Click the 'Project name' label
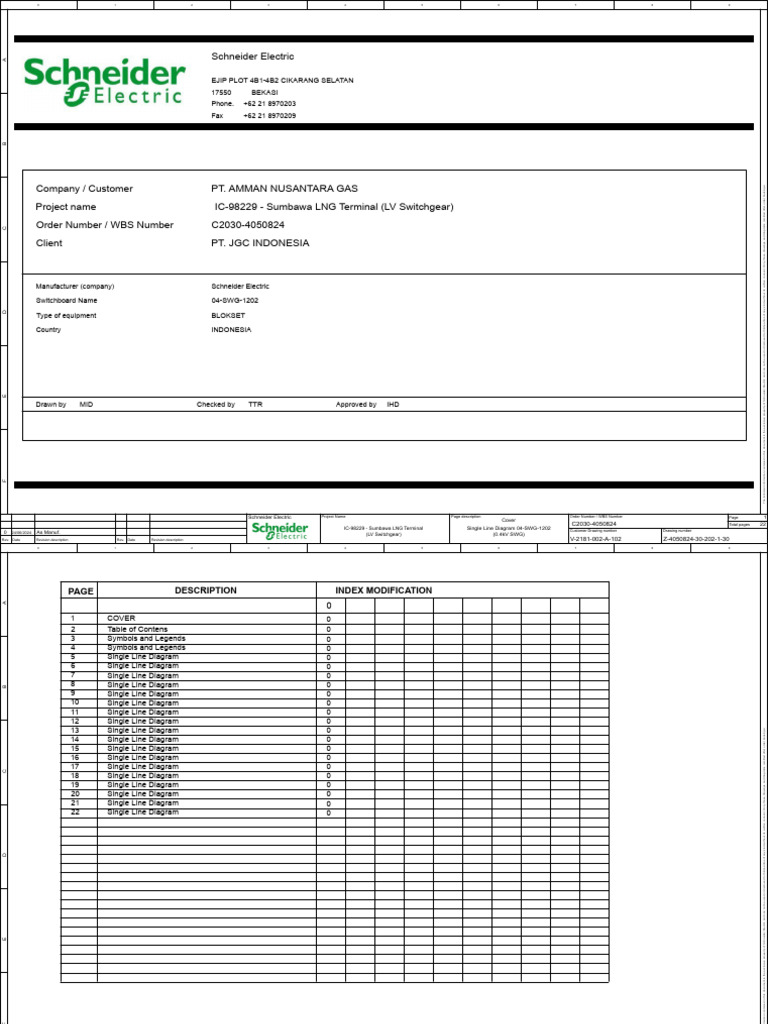This screenshot has width=768, height=1024. [66, 207]
